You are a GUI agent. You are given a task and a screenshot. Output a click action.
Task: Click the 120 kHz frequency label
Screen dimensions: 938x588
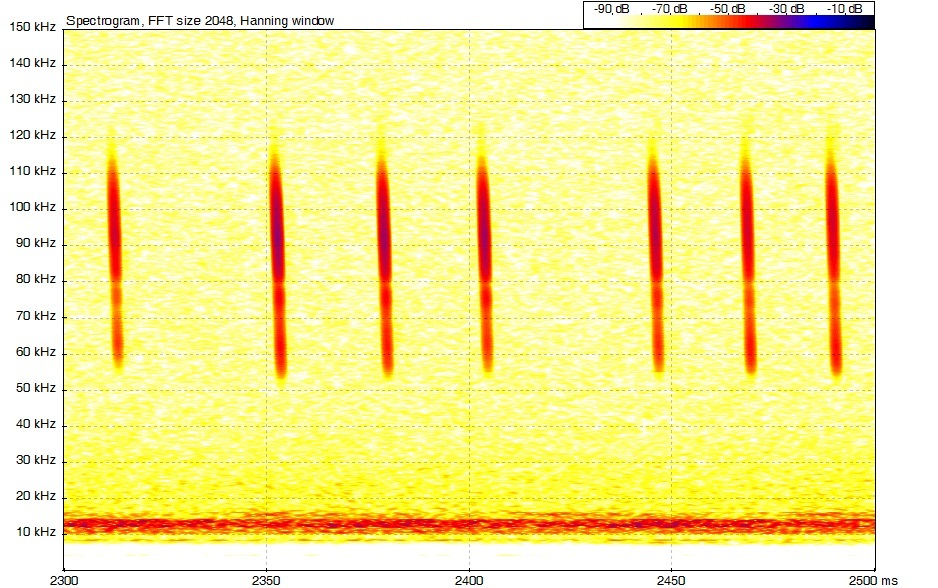tap(33, 135)
